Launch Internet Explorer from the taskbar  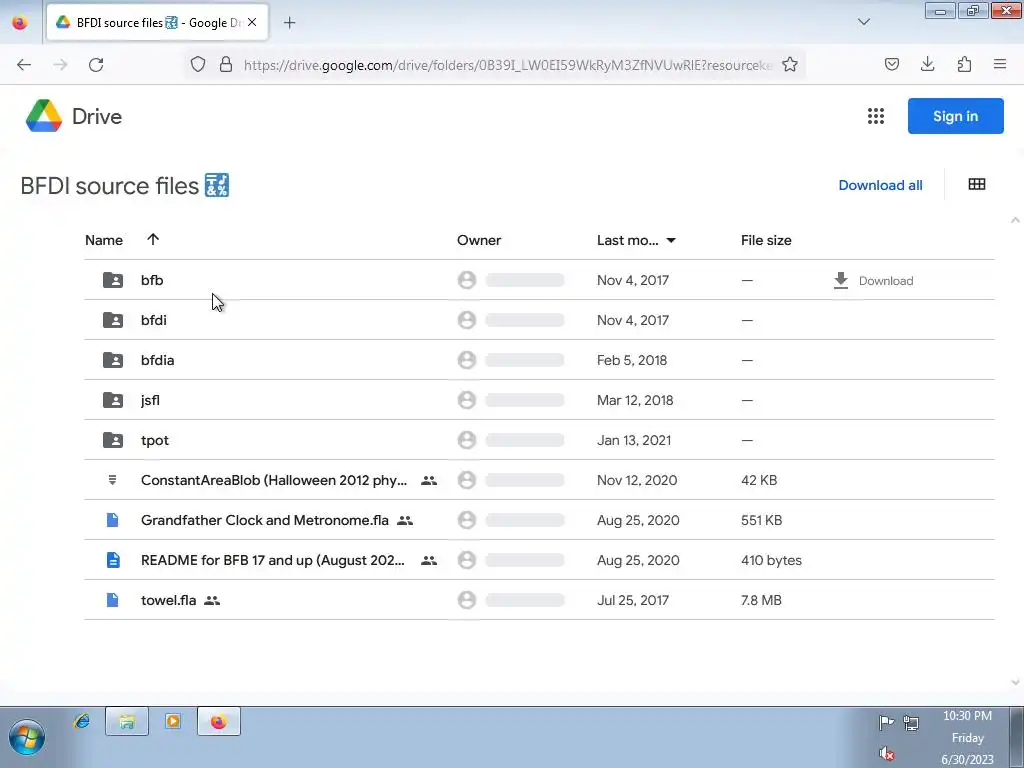[82, 722]
